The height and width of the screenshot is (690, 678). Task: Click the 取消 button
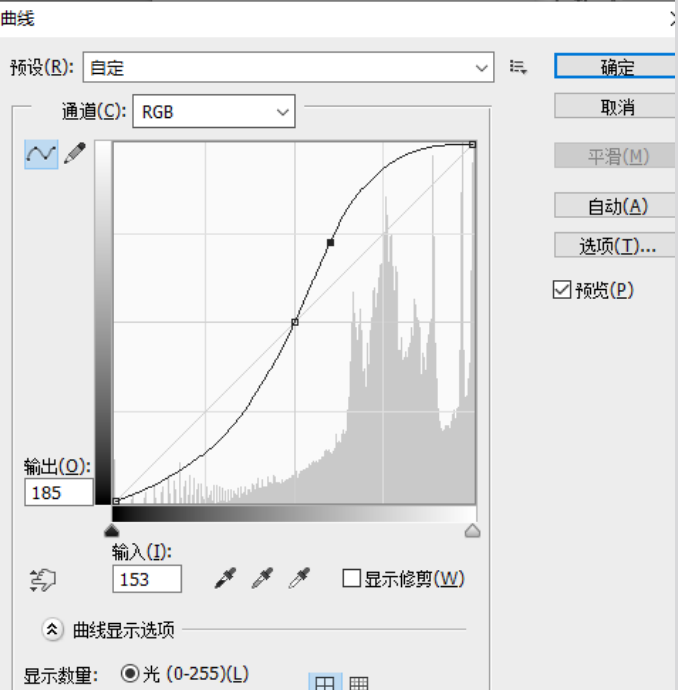pos(615,106)
